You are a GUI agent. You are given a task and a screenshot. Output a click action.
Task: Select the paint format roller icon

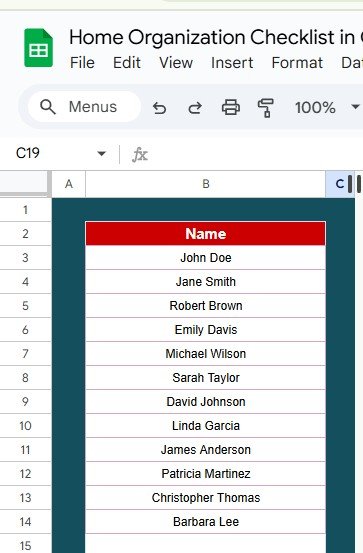(x=266, y=108)
